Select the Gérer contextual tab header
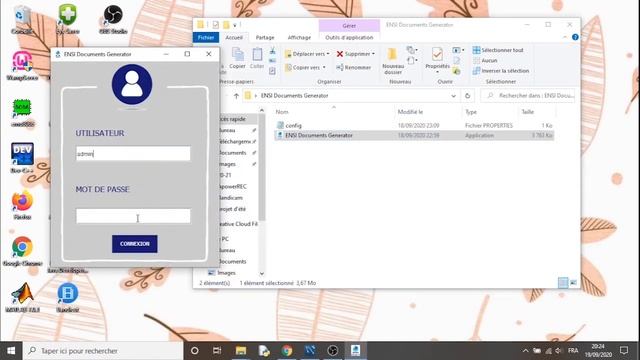 pyautogui.click(x=349, y=25)
